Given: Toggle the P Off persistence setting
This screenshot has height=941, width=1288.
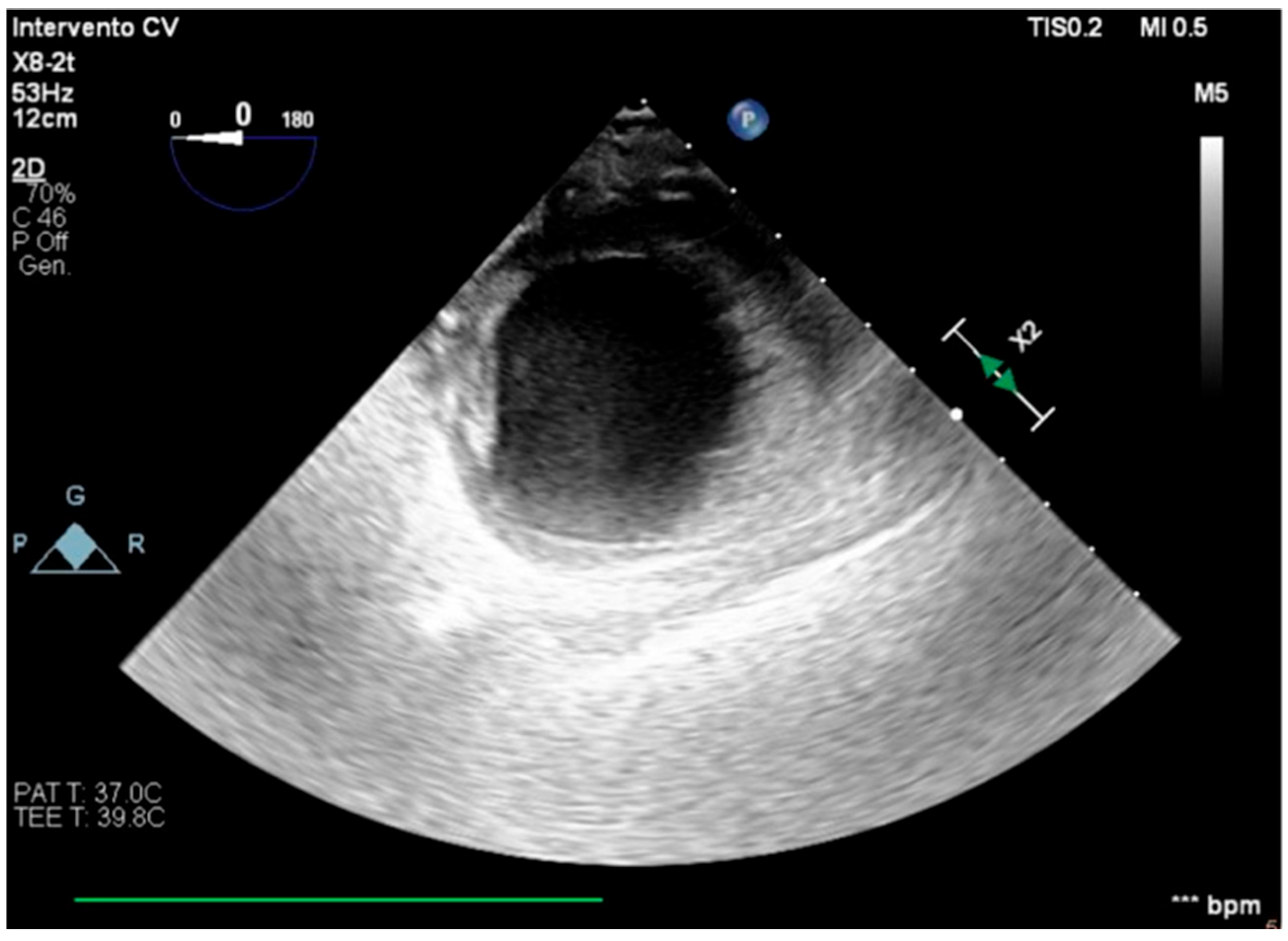Looking at the screenshot, I should pyautogui.click(x=40, y=242).
